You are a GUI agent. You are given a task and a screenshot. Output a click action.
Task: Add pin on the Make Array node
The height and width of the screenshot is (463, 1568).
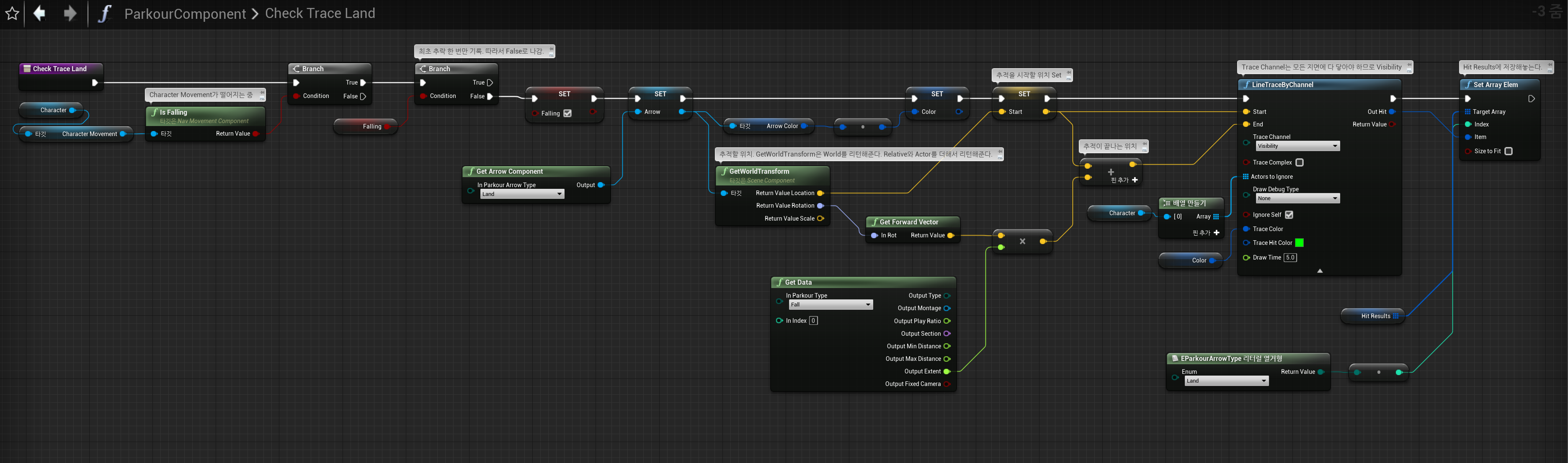(x=1206, y=232)
